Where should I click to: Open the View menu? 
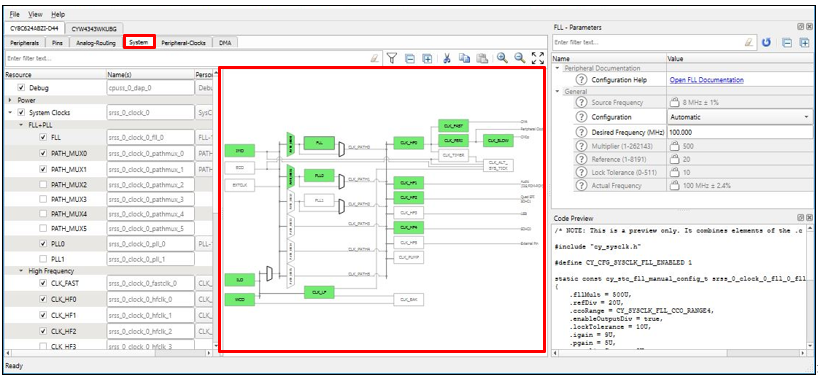point(35,14)
